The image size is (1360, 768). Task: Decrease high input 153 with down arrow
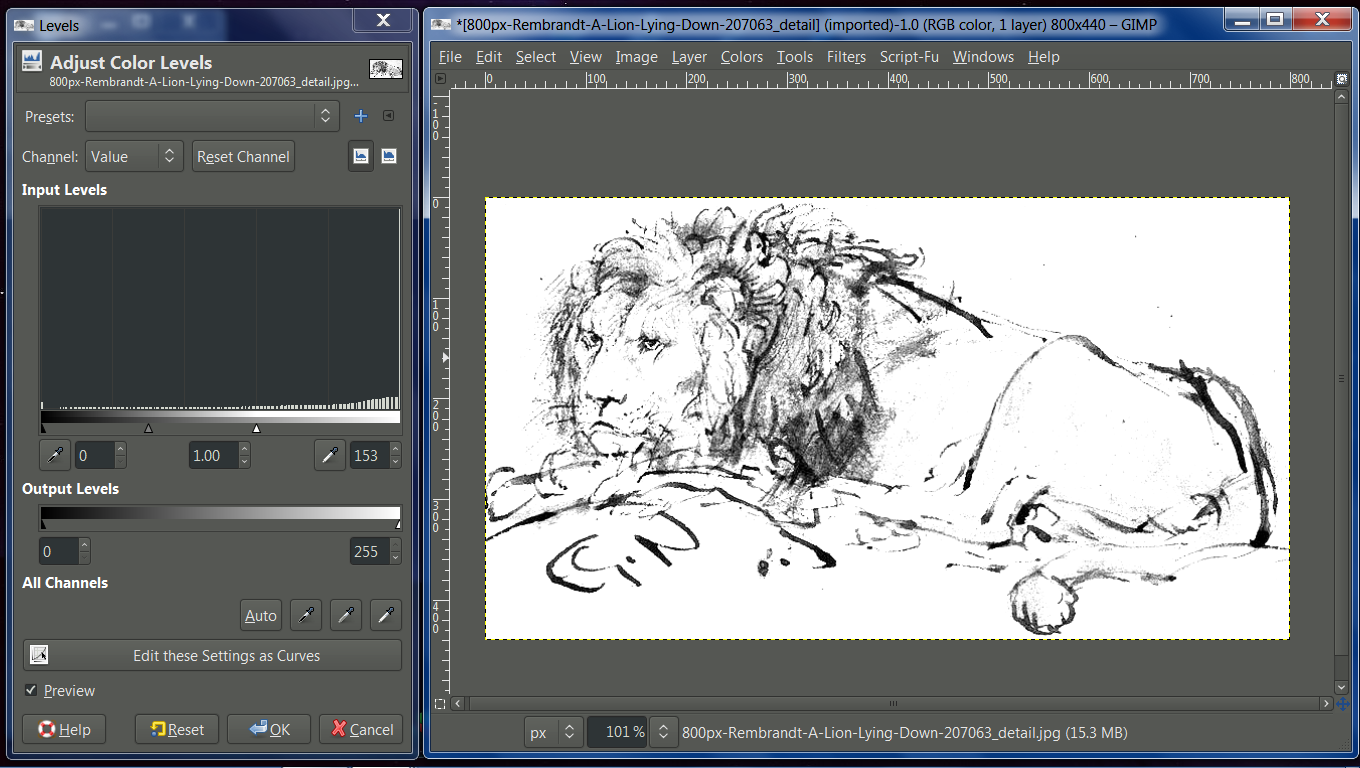(x=395, y=462)
